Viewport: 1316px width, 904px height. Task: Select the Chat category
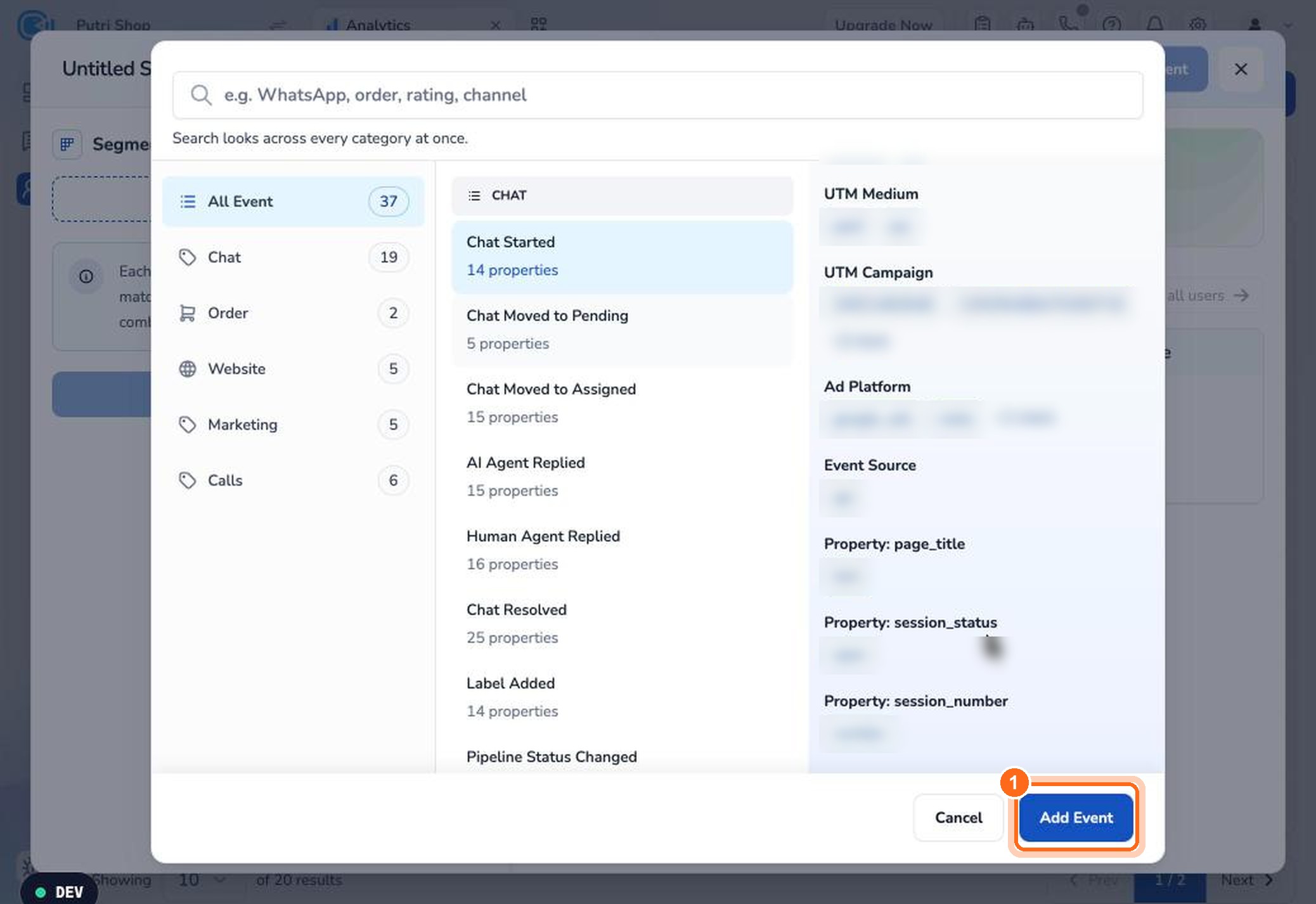(x=293, y=257)
